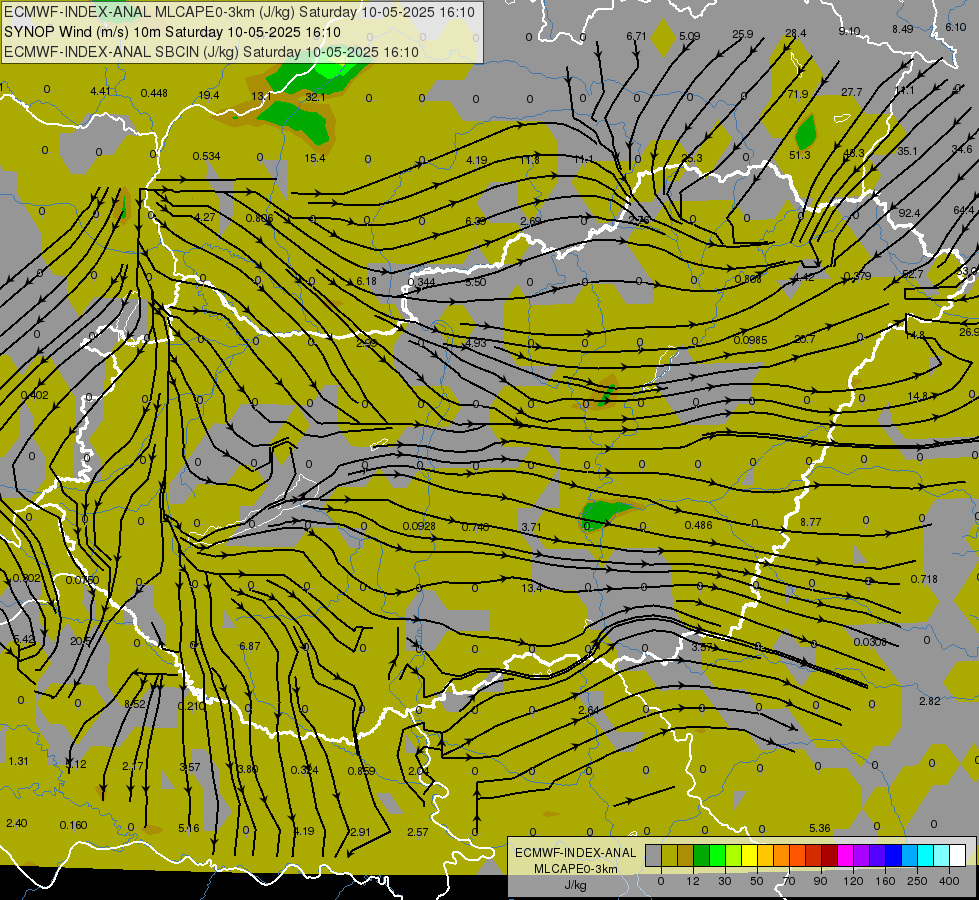Click the 9.10 value label
The image size is (979, 900).
point(849,31)
